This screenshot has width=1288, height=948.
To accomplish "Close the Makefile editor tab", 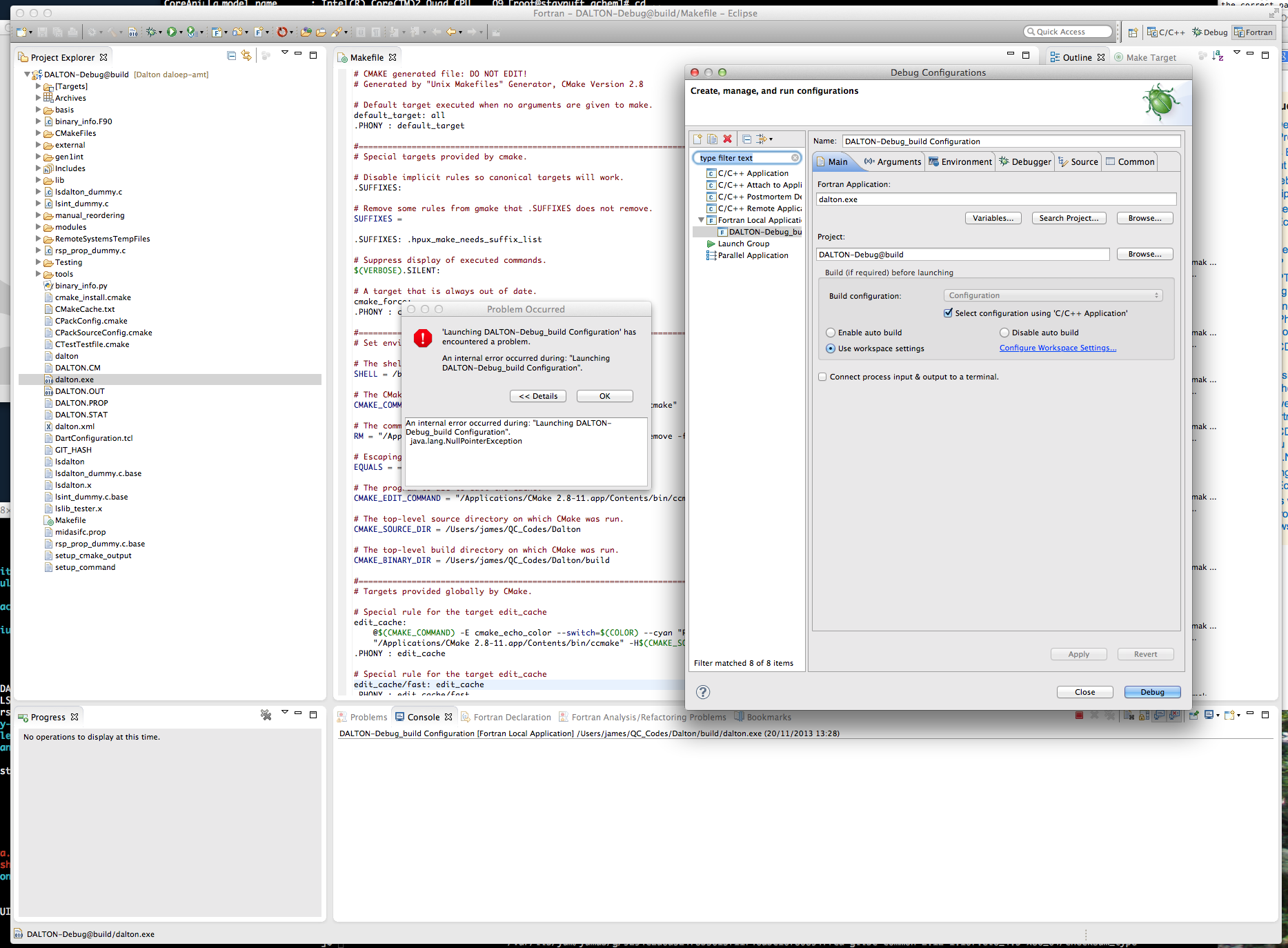I will click(x=393, y=57).
